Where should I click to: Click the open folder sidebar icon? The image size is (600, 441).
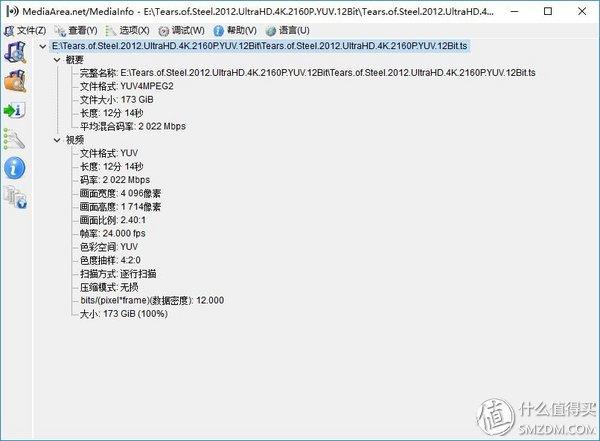tap(15, 81)
